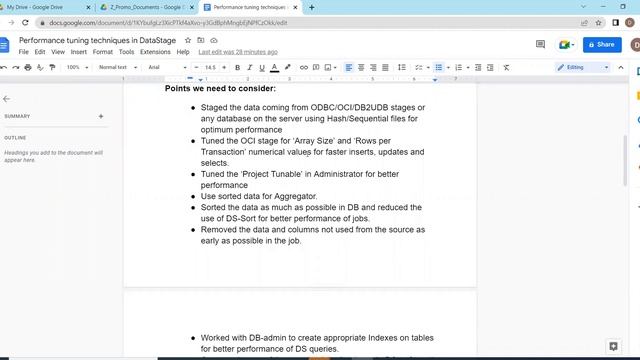Decrease the font size
Viewport: 640px width, 360px height.
(x=197, y=67)
